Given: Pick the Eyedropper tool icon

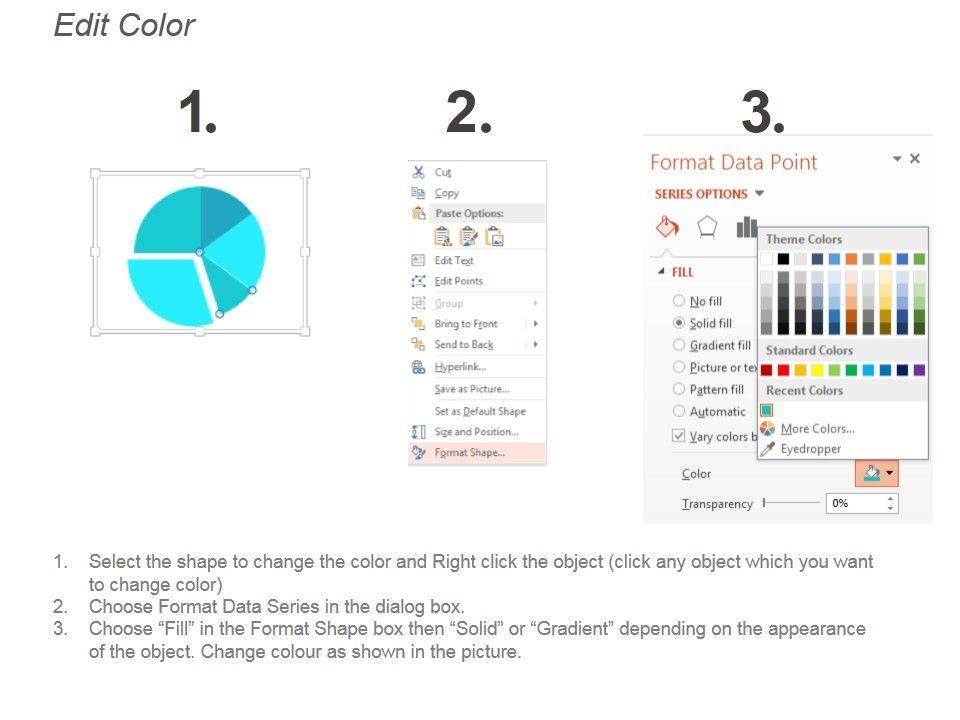Looking at the screenshot, I should click(x=768, y=449).
